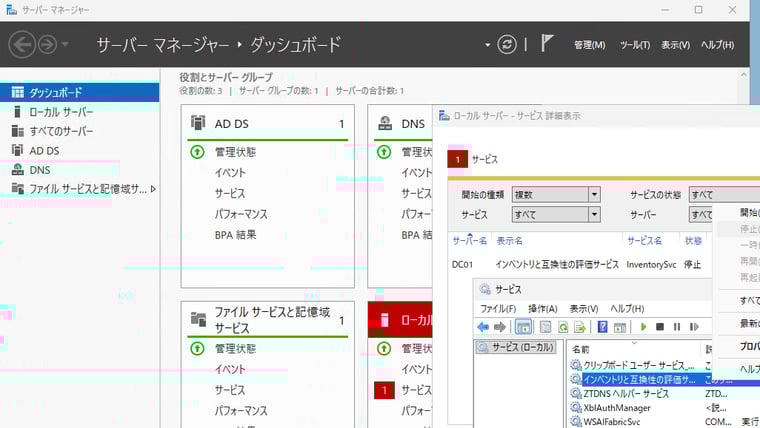The height and width of the screenshot is (428, 760).
Task: Click the blue back arrow in Services toolbar
Action: click(483, 327)
